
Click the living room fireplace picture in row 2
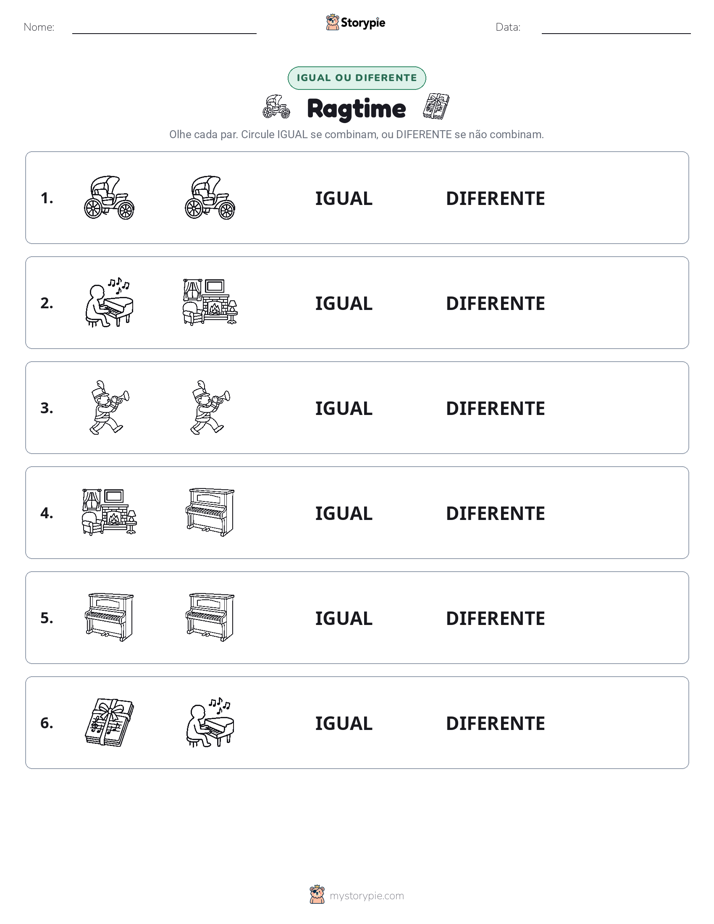[210, 302]
